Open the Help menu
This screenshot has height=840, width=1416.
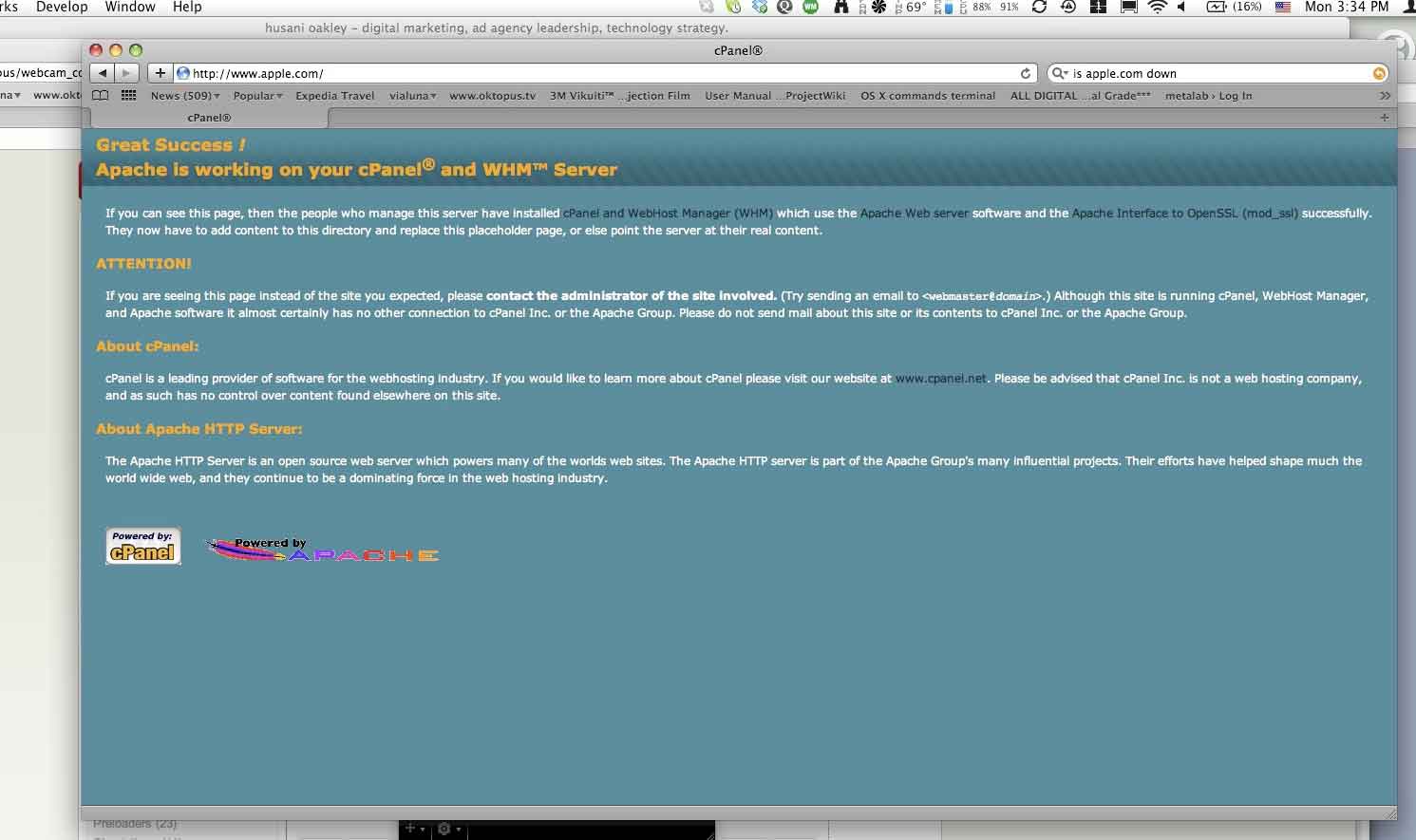(x=187, y=7)
